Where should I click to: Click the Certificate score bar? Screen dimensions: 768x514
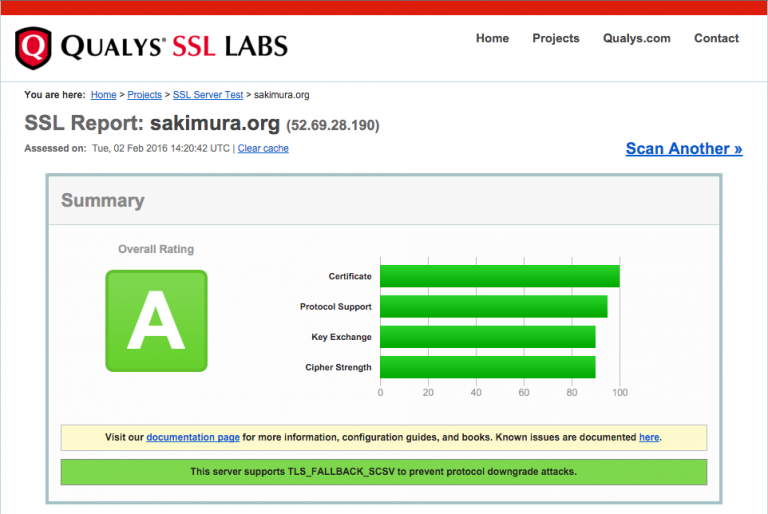pos(500,276)
